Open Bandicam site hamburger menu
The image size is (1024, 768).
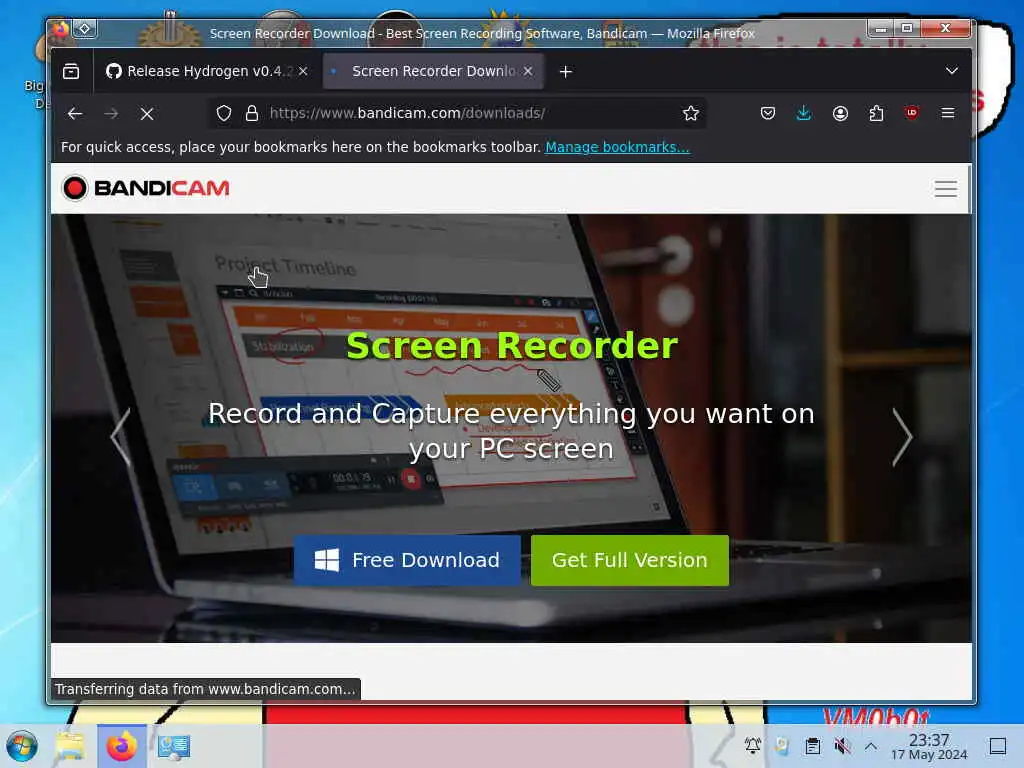tap(945, 189)
